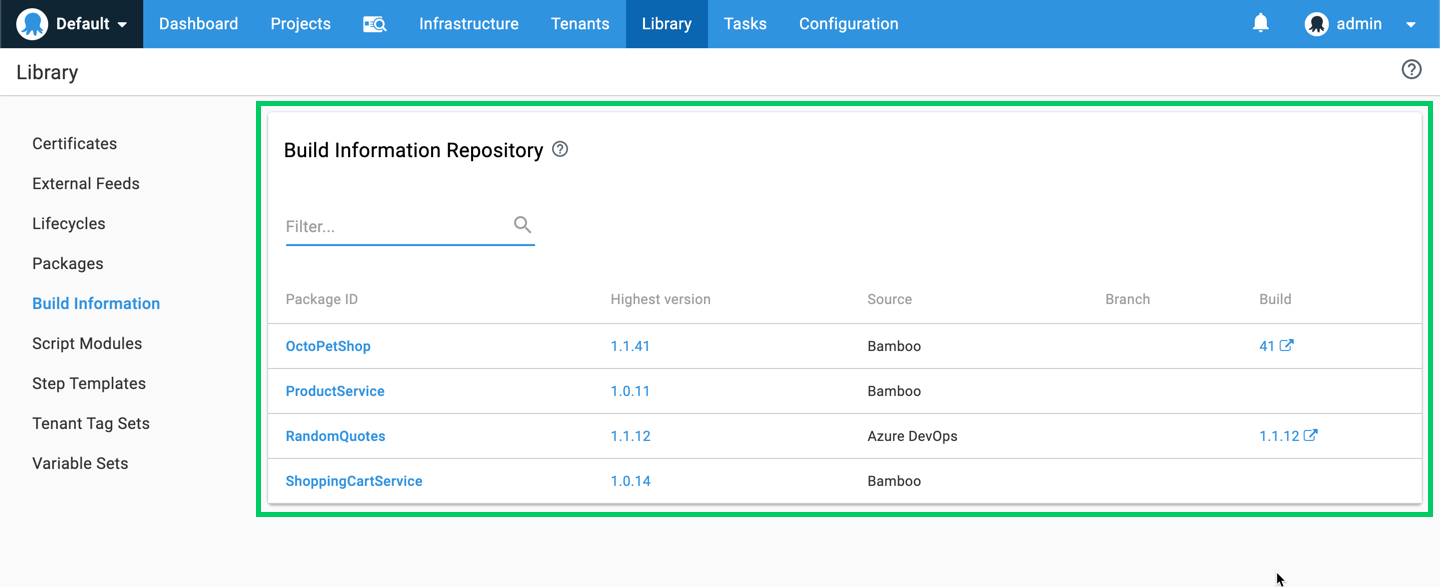Viewport: 1440px width, 587px height.
Task: Switch to the Dashboard tab
Action: pyautogui.click(x=198, y=23)
